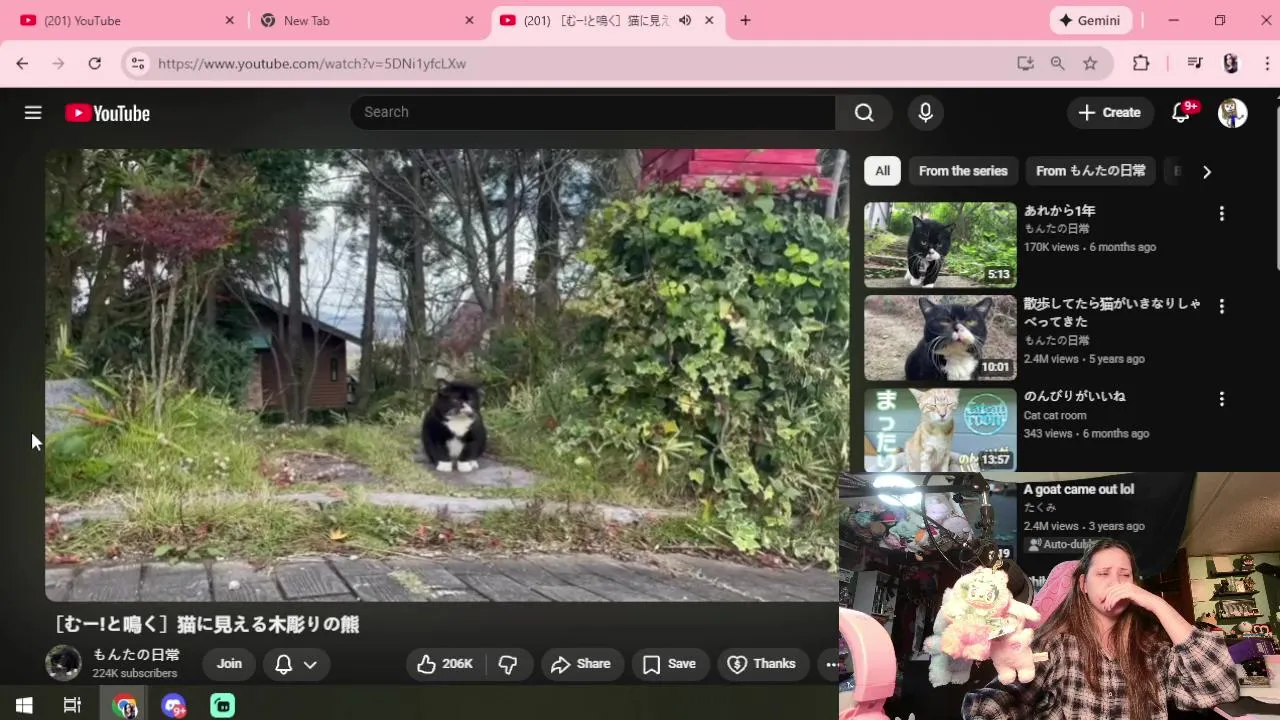Open the notifications bell in header
Screen dimensions: 1280x720
coord(1181,113)
